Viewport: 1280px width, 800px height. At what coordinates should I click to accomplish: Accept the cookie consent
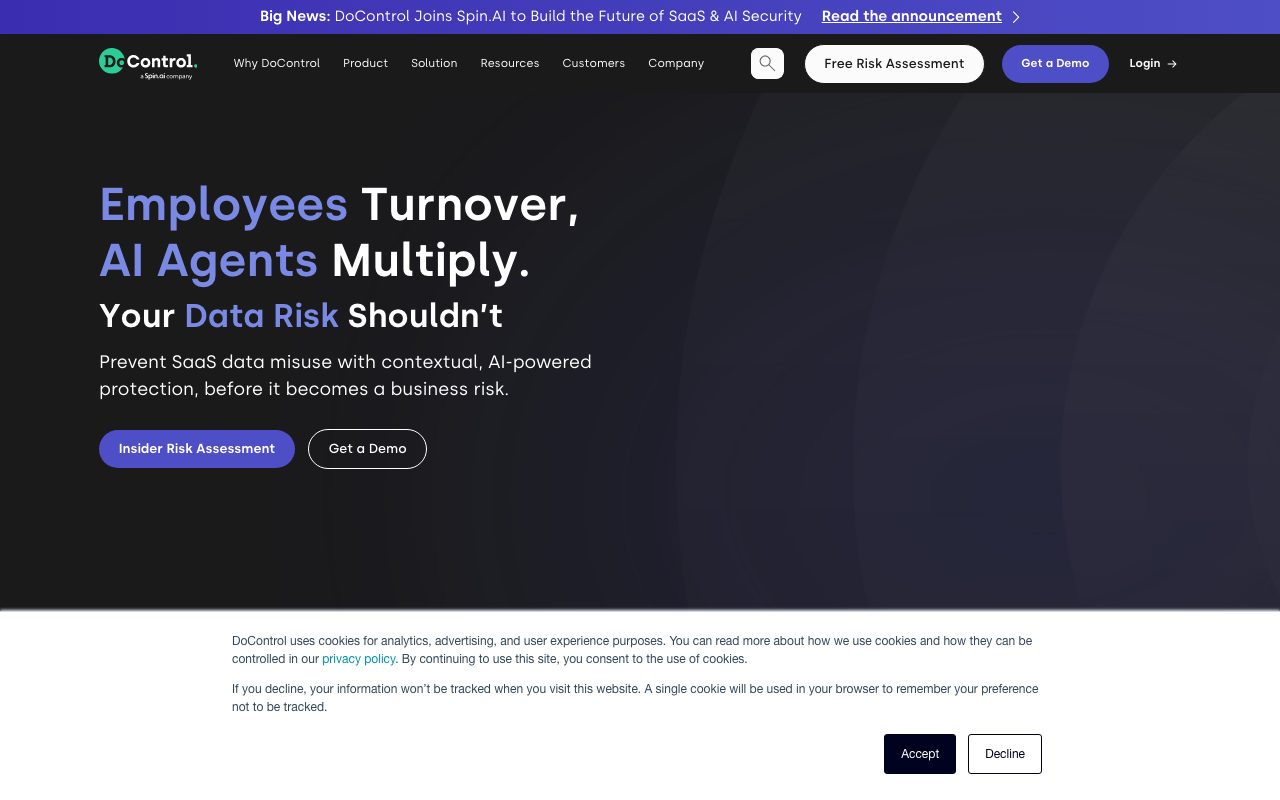(920, 754)
